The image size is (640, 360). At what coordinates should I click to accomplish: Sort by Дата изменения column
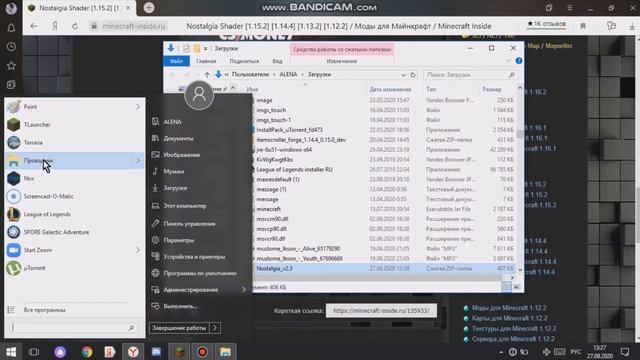click(x=390, y=89)
